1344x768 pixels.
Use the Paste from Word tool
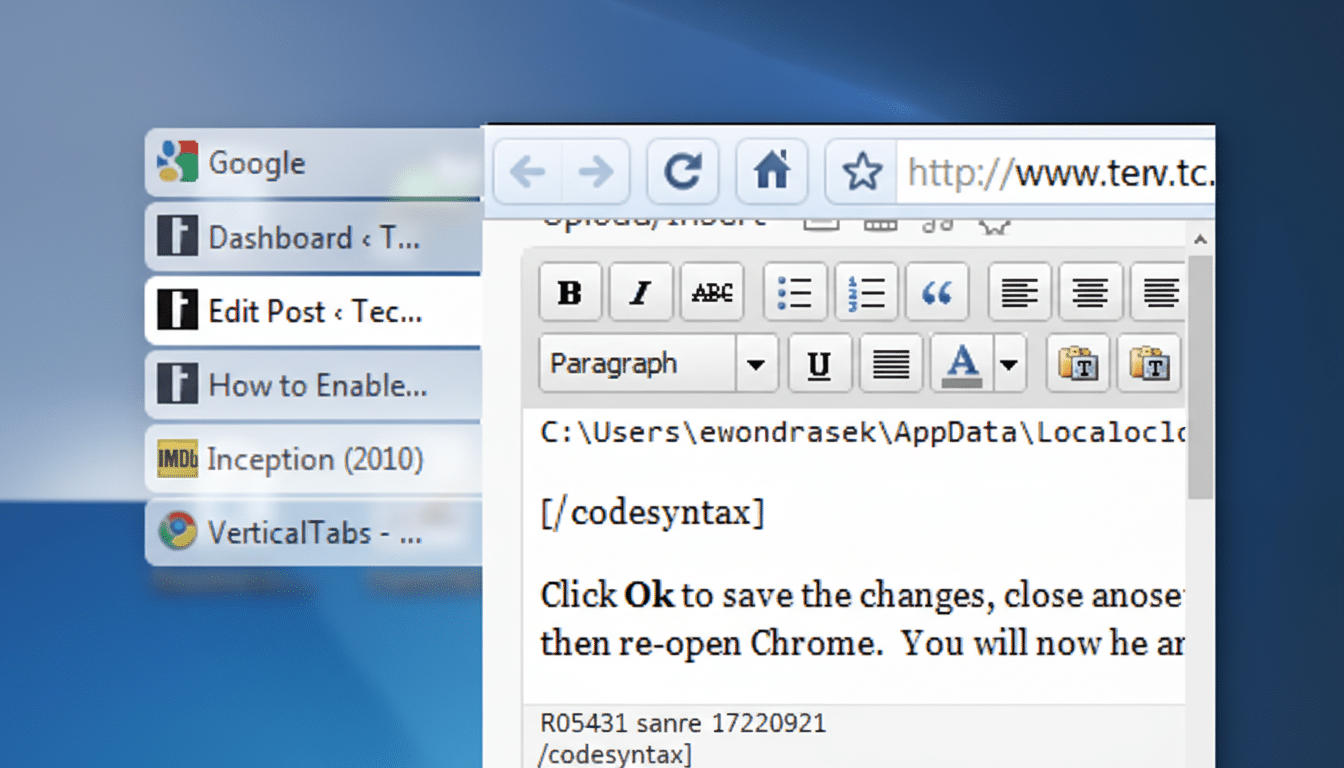pos(1150,363)
